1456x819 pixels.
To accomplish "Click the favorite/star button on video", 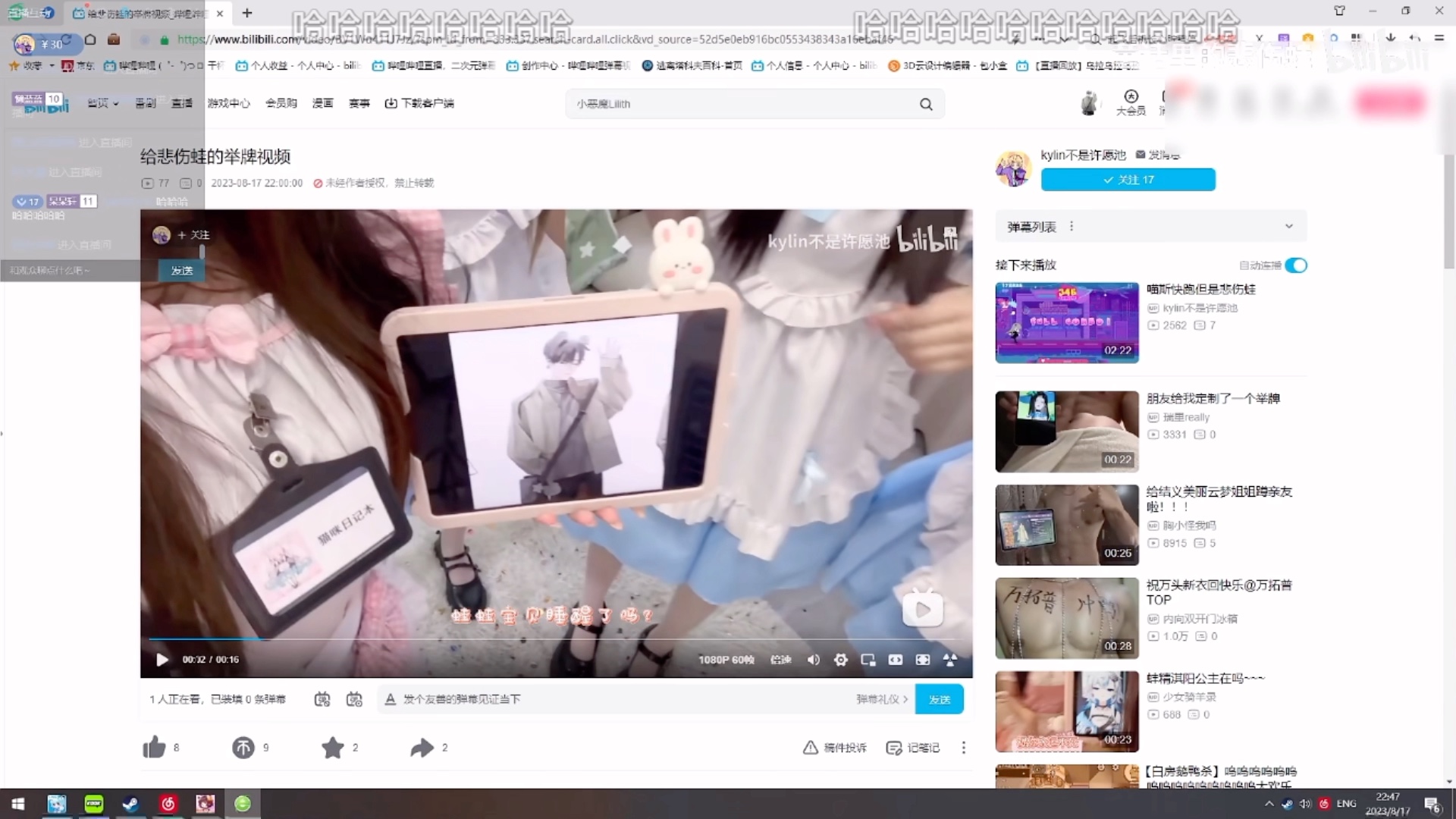I will pyautogui.click(x=333, y=747).
